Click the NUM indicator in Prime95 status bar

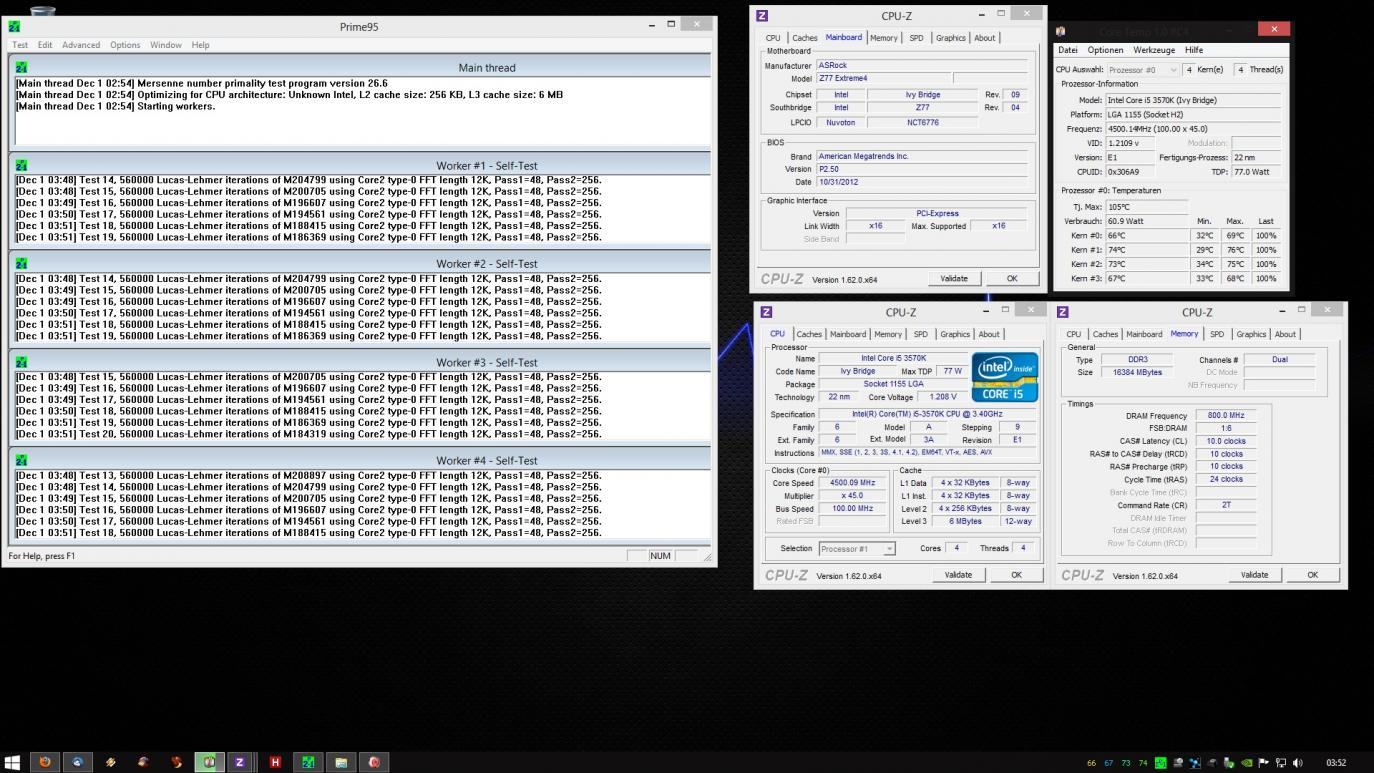tap(660, 556)
